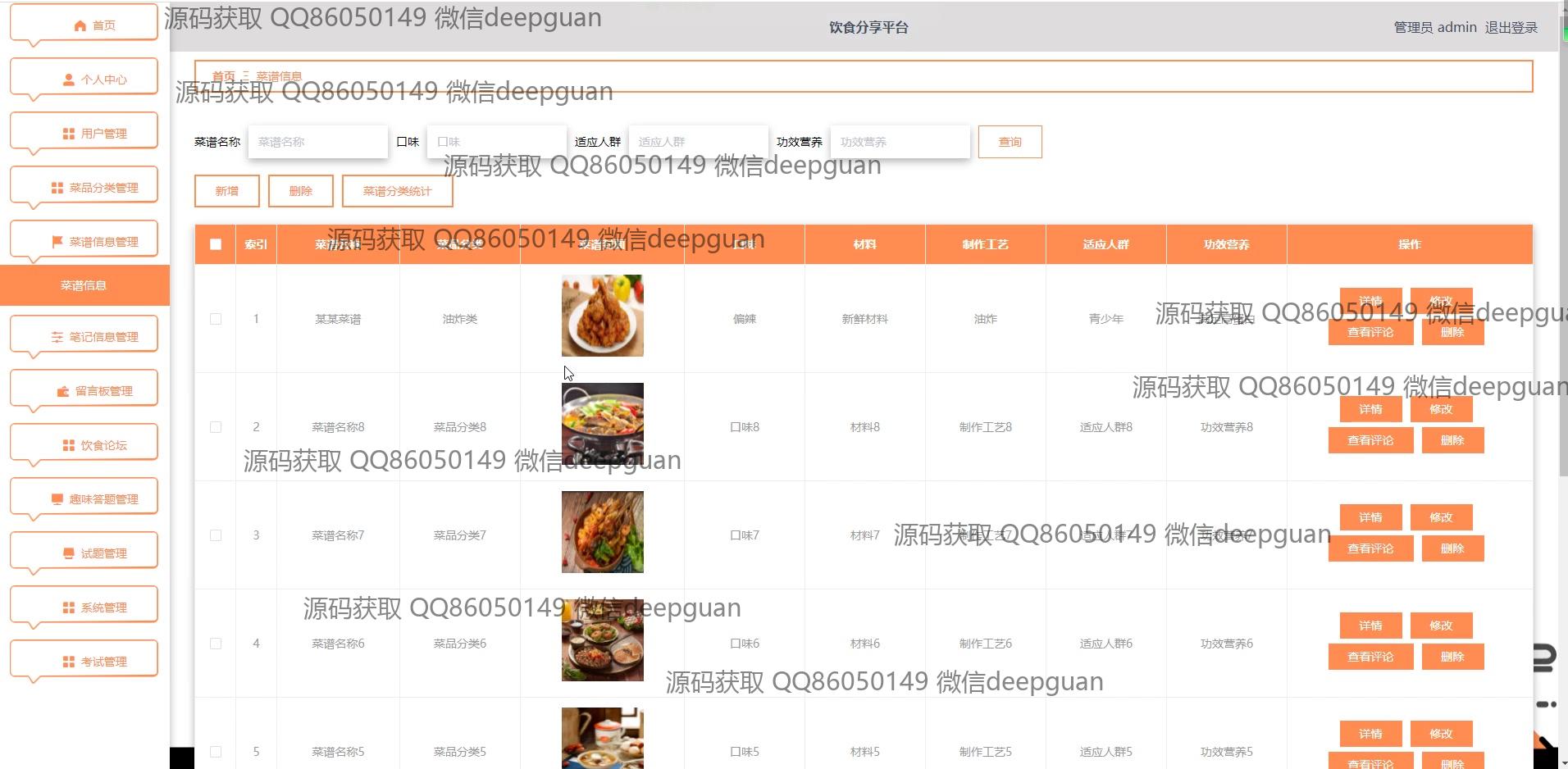Image resolution: width=1568 pixels, height=769 pixels.
Task: Click the house icon beside 首页
Action: [x=80, y=25]
